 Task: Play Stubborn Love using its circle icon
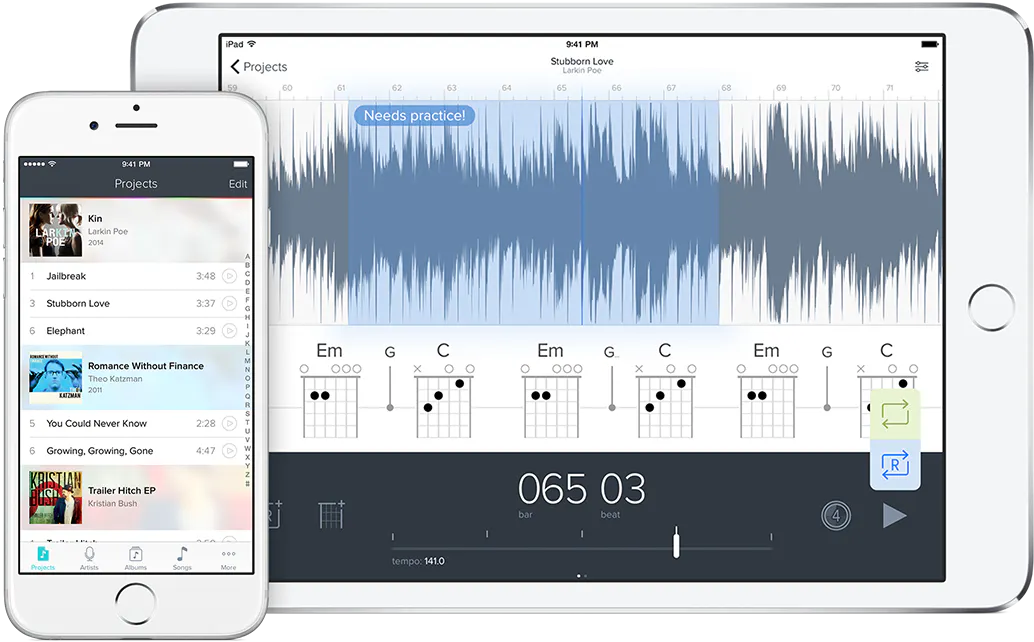point(229,303)
